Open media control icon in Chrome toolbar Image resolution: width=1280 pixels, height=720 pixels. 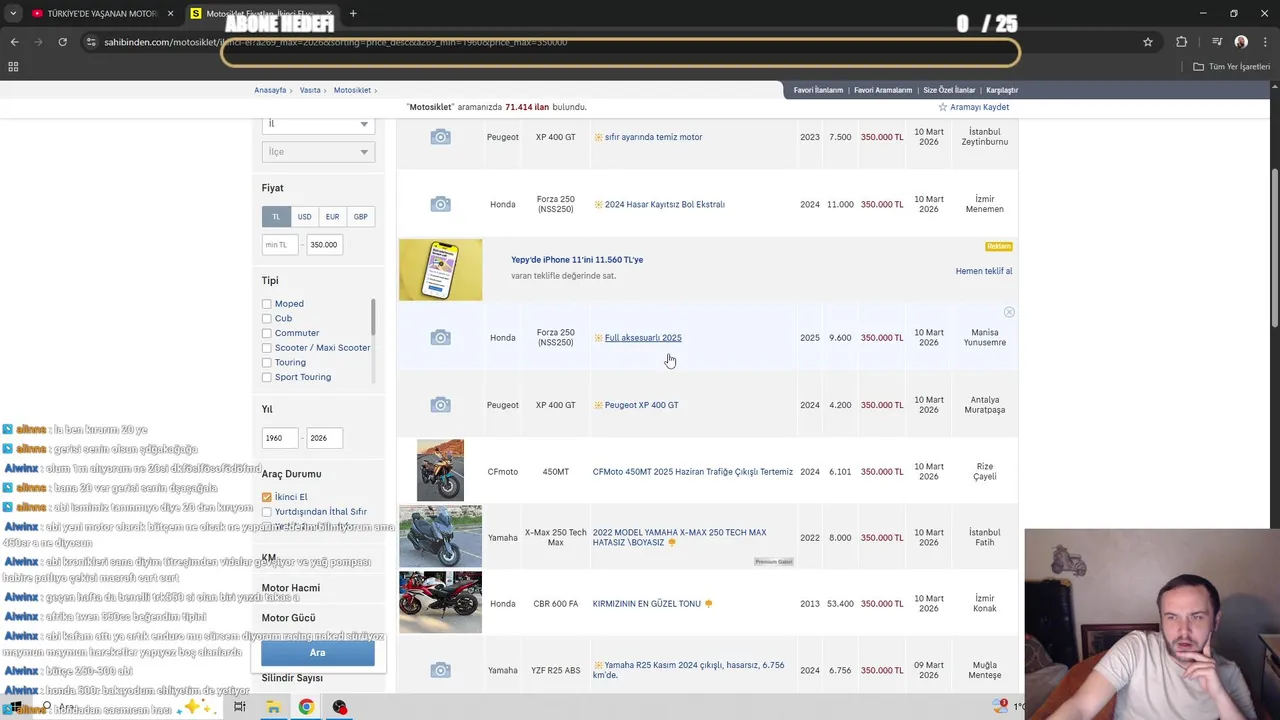pyautogui.click(x=1217, y=42)
